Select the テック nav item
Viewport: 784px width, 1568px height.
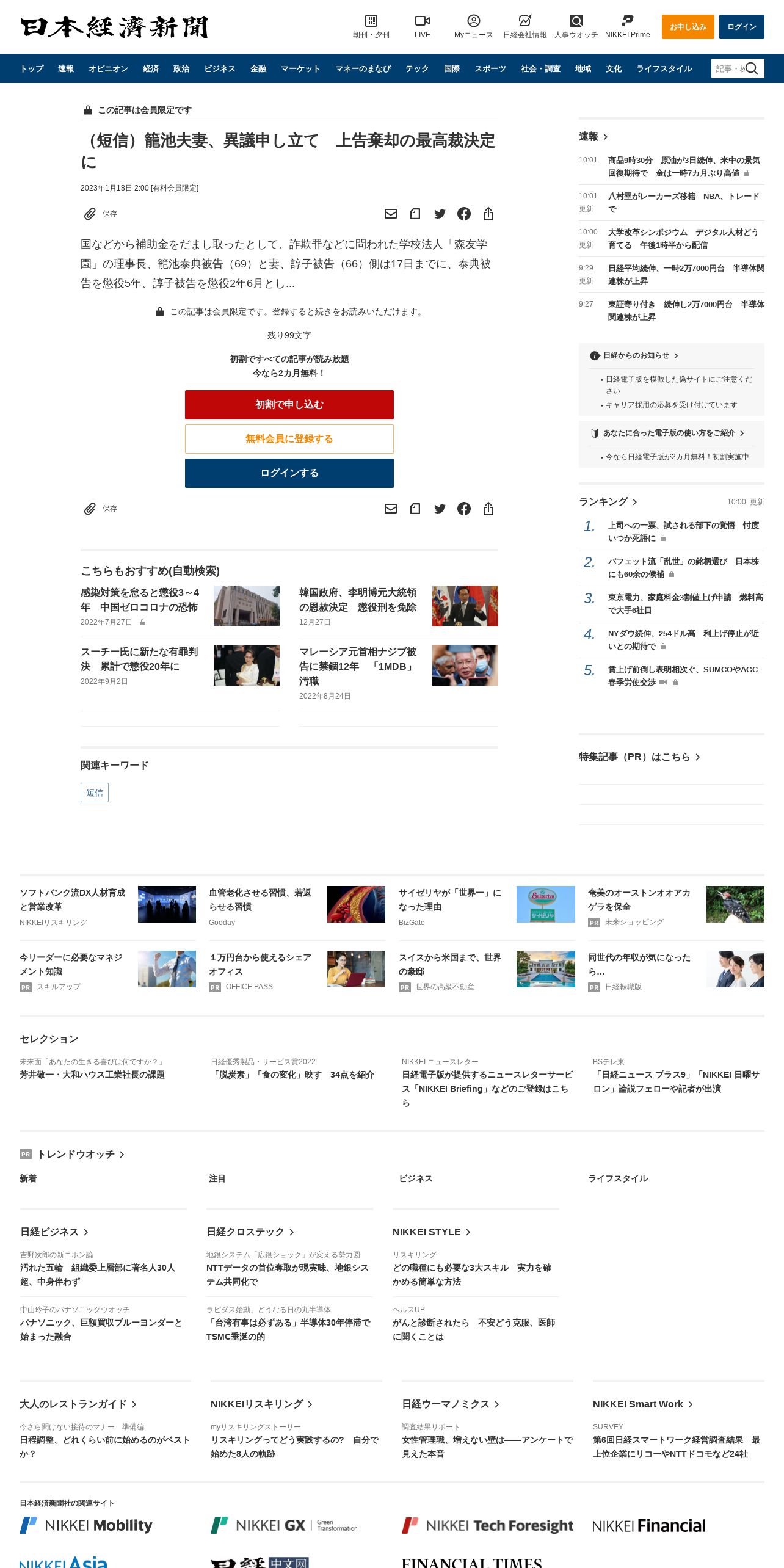pyautogui.click(x=417, y=68)
